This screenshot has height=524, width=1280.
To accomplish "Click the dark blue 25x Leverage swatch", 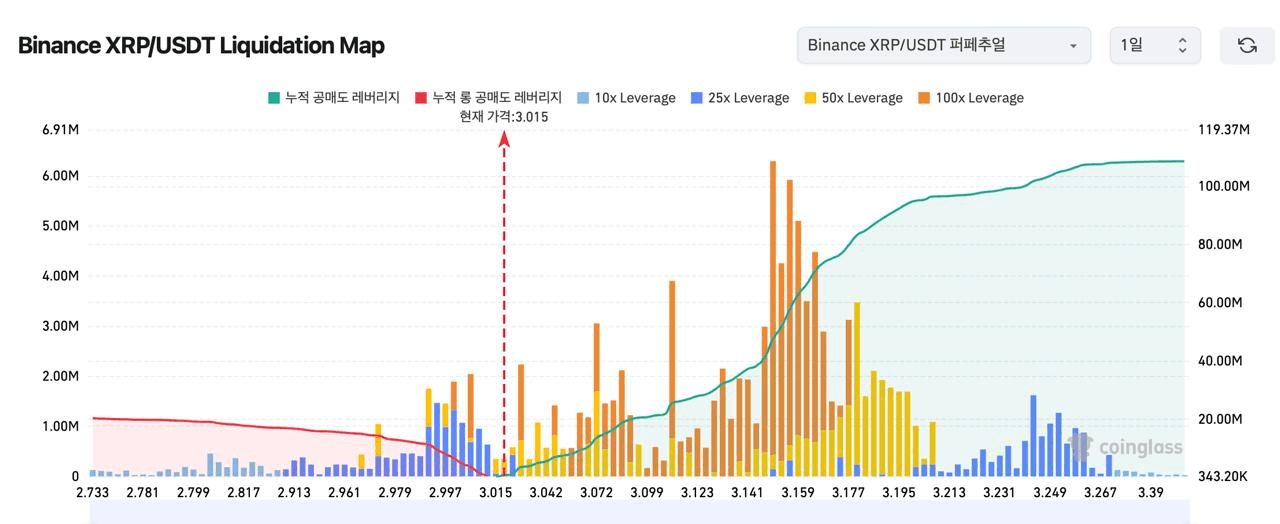I will [696, 98].
